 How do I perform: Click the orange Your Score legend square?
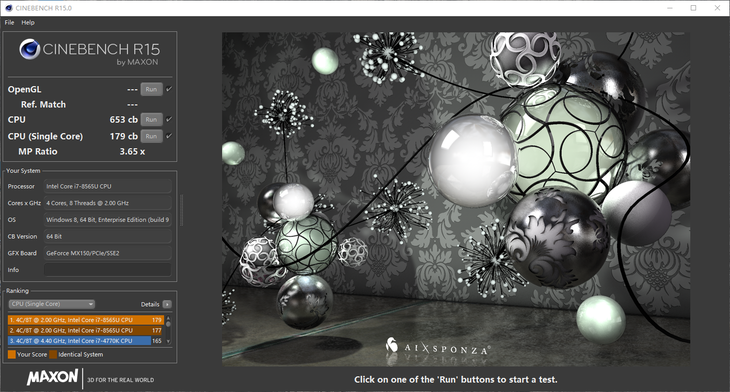[12, 354]
